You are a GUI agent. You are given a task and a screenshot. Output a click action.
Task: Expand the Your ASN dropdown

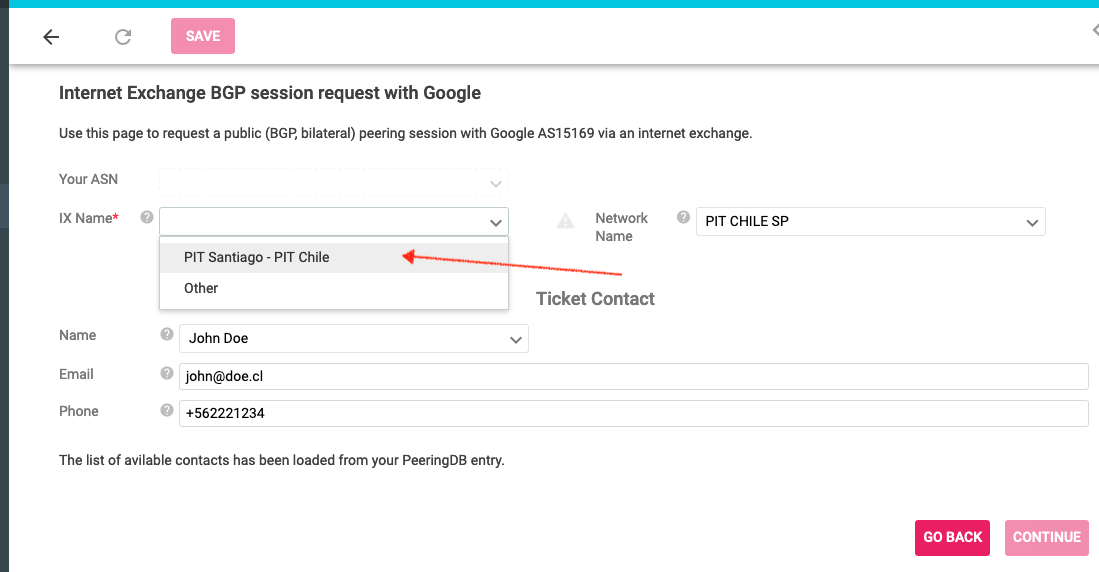[x=334, y=183]
